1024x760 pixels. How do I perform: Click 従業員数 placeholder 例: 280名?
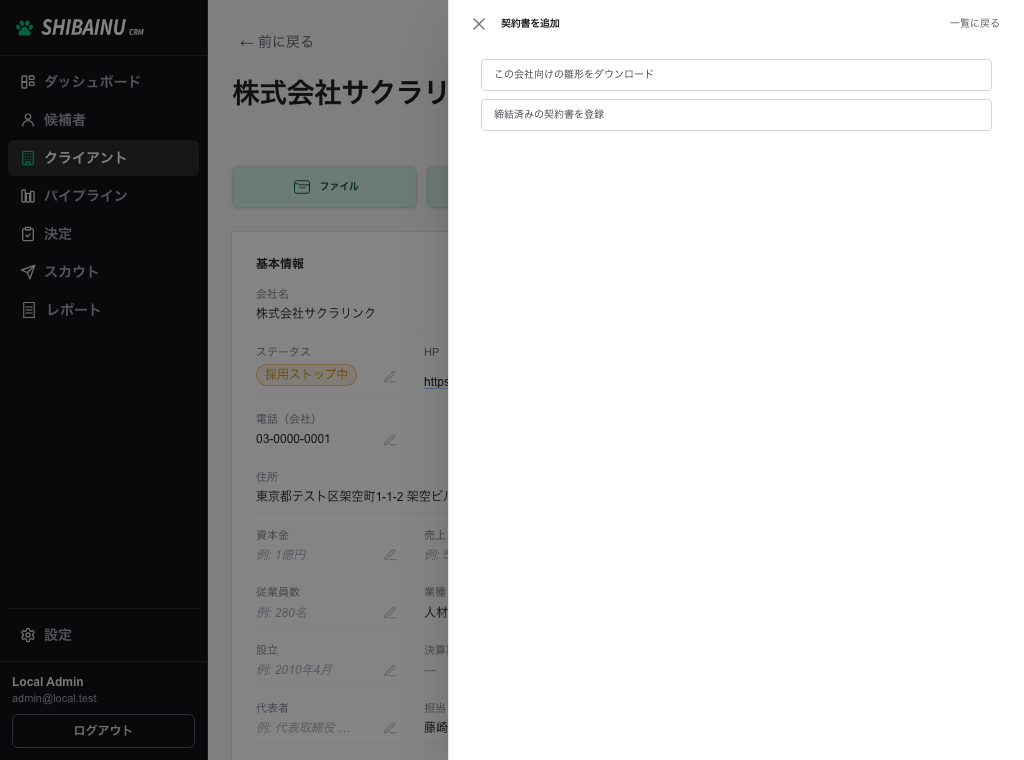(x=281, y=613)
